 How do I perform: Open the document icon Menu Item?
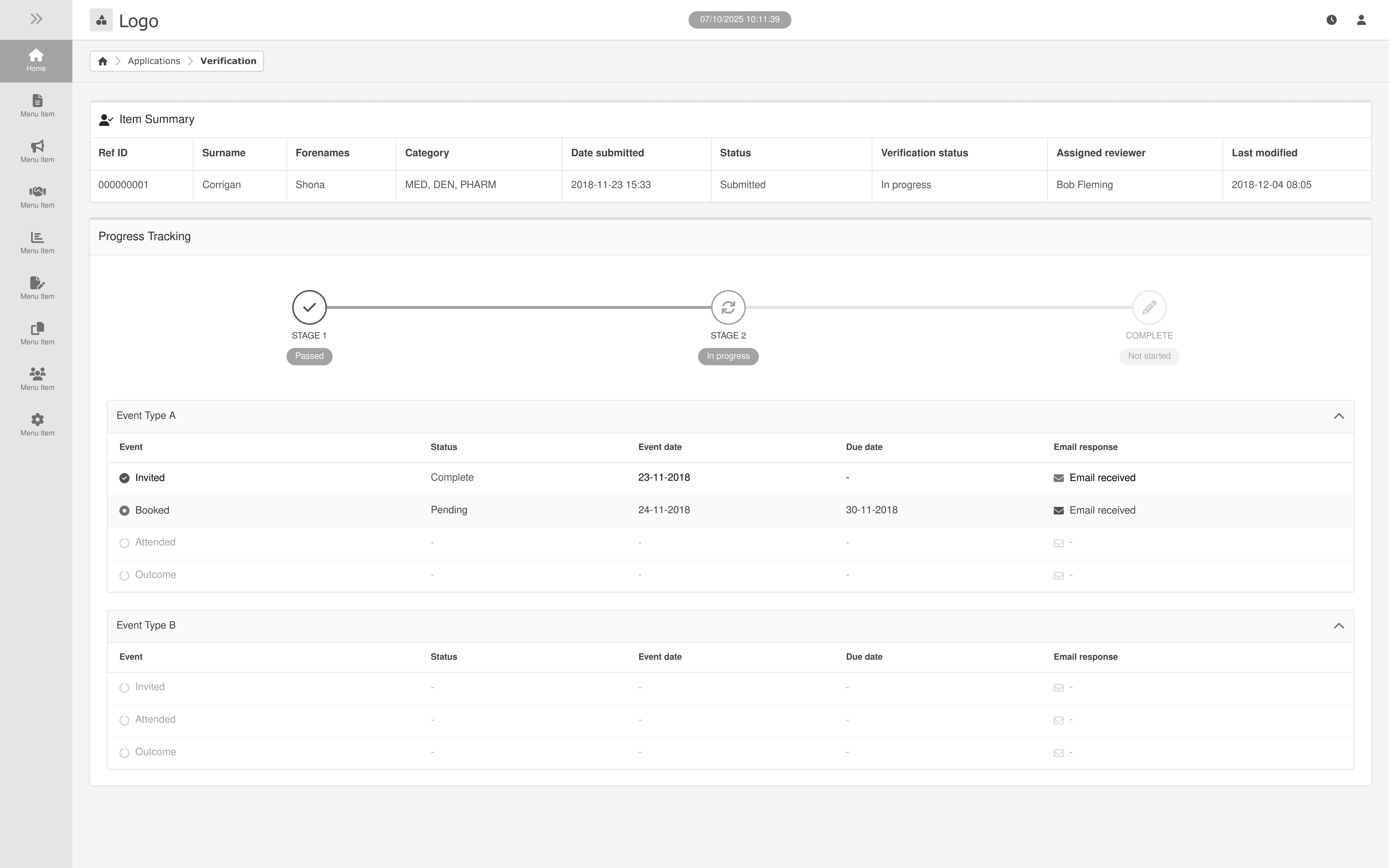[37, 106]
